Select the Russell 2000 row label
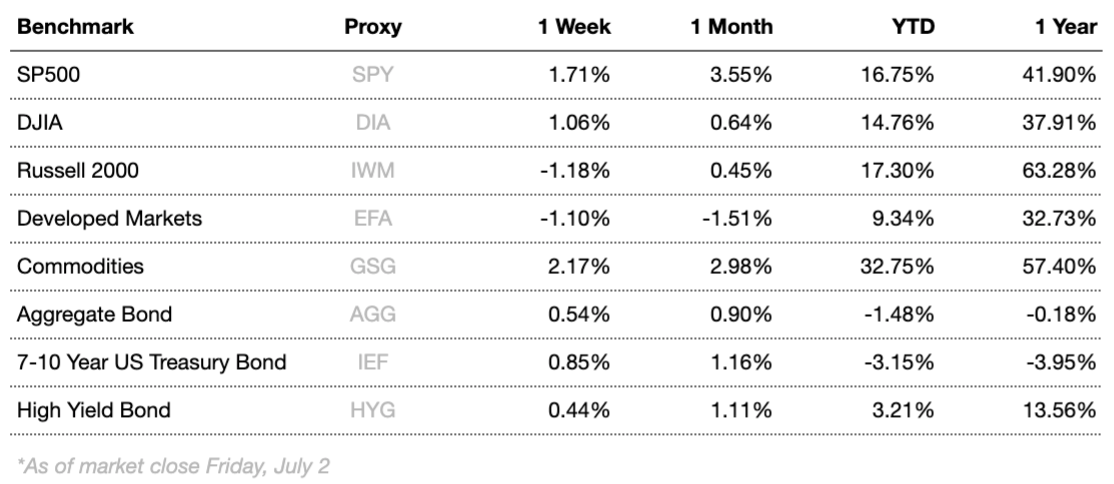 (x=78, y=171)
